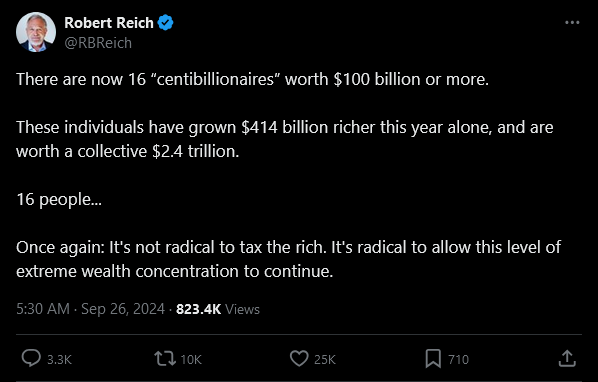Image resolution: width=598 pixels, height=382 pixels.
Task: Click the blue verified checkmark badge
Action: point(166,23)
